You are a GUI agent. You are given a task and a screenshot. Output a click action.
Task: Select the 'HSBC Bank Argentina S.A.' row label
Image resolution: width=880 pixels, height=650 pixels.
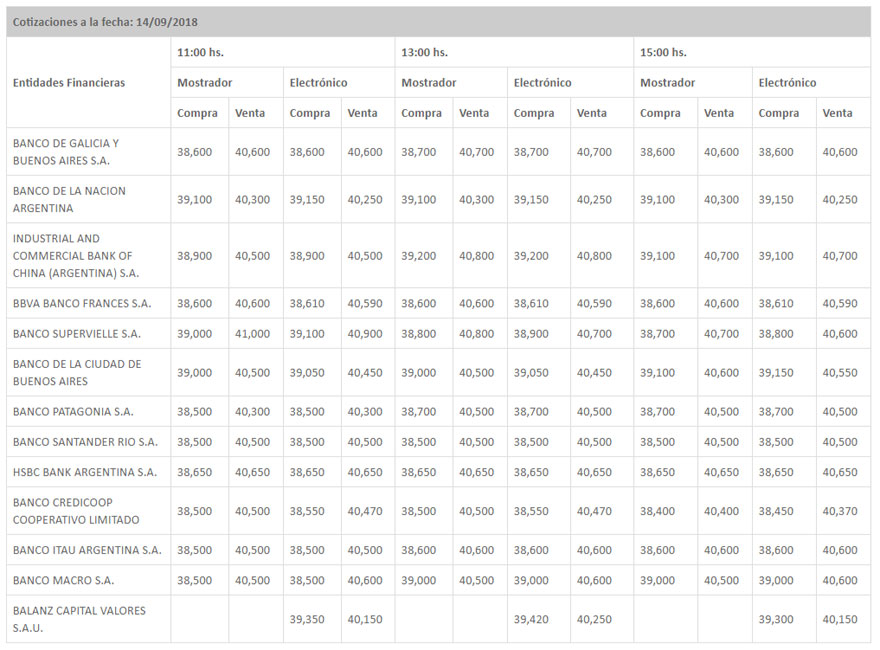tap(84, 472)
